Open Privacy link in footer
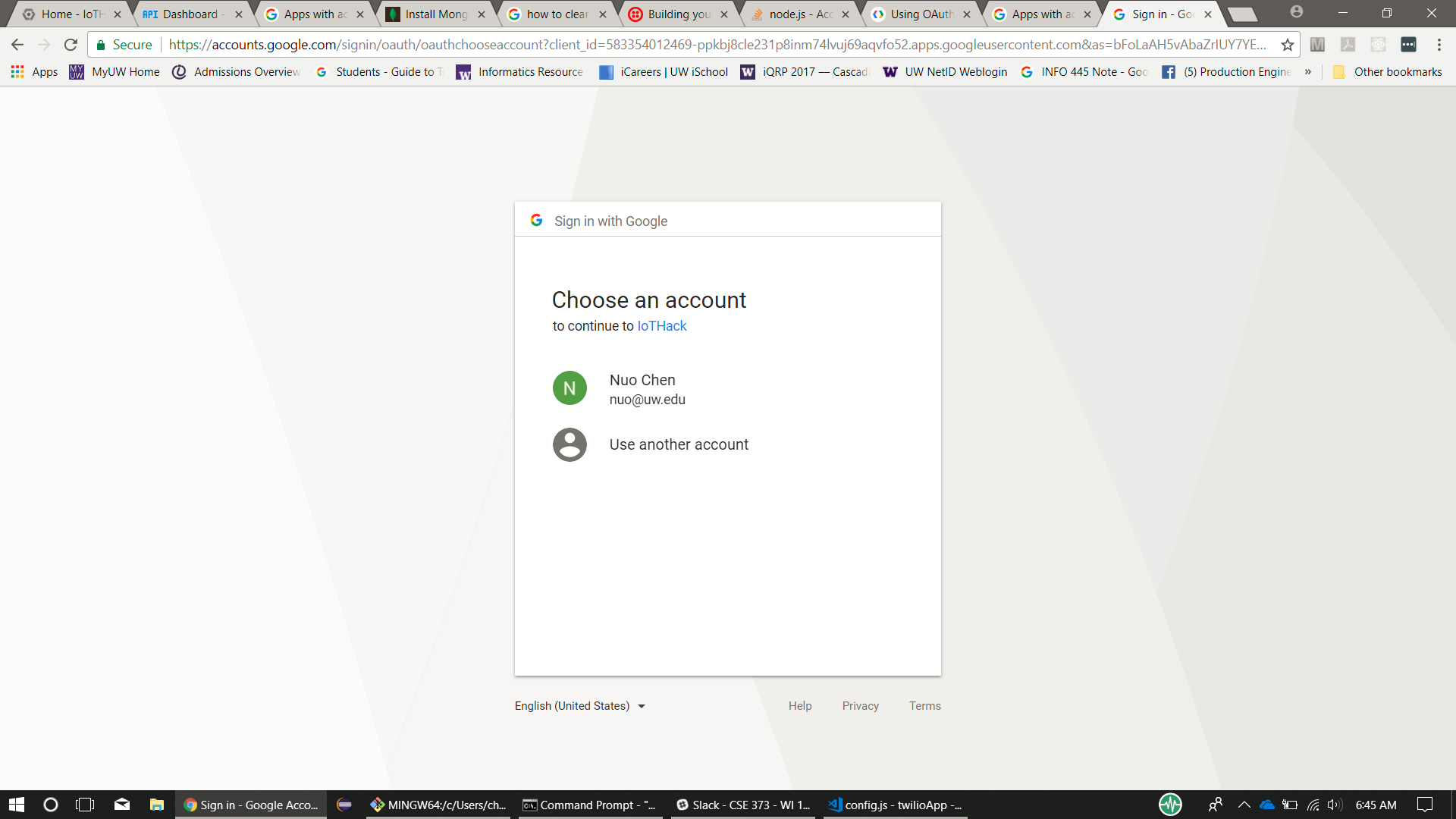 (x=860, y=706)
